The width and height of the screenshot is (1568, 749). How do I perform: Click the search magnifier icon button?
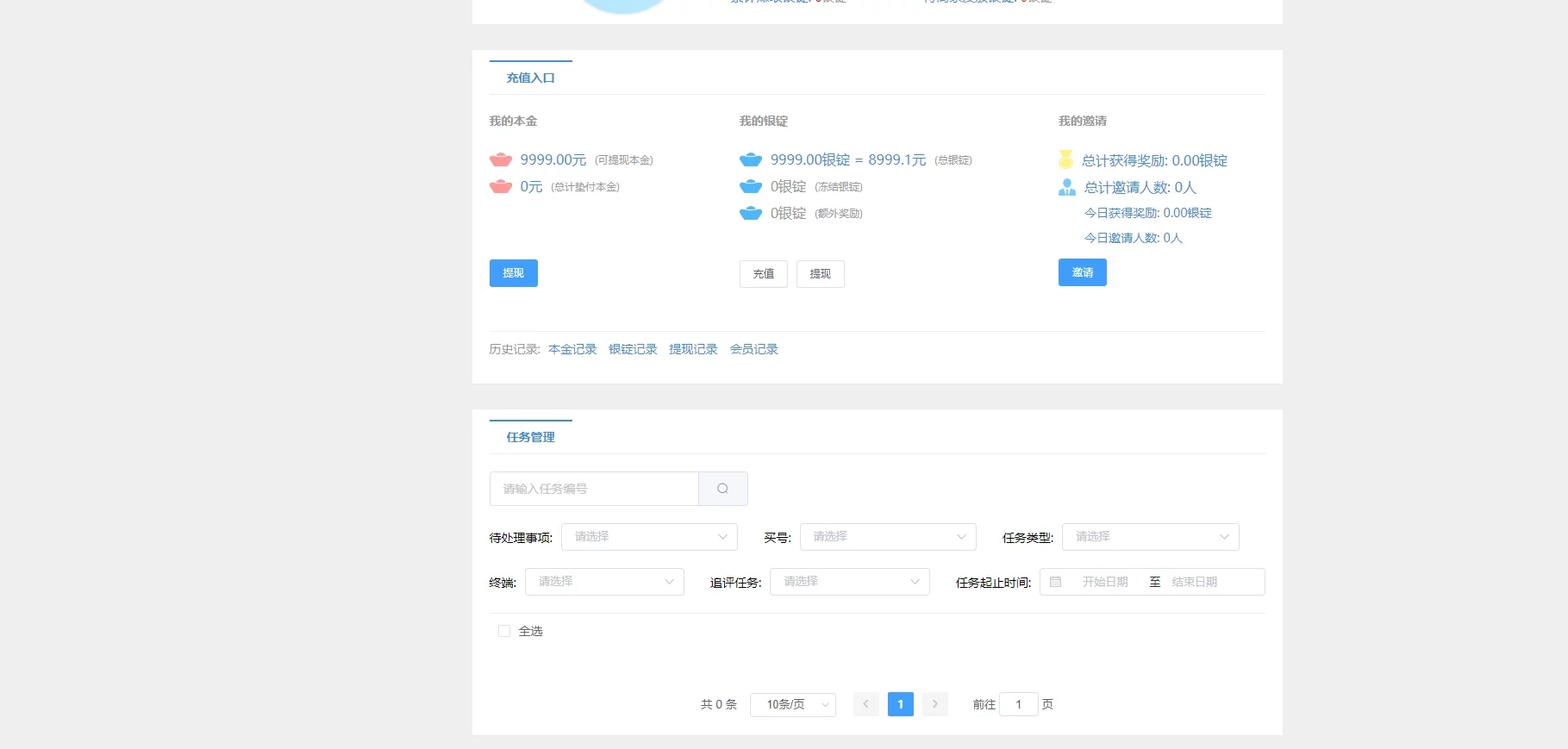pyautogui.click(x=722, y=489)
